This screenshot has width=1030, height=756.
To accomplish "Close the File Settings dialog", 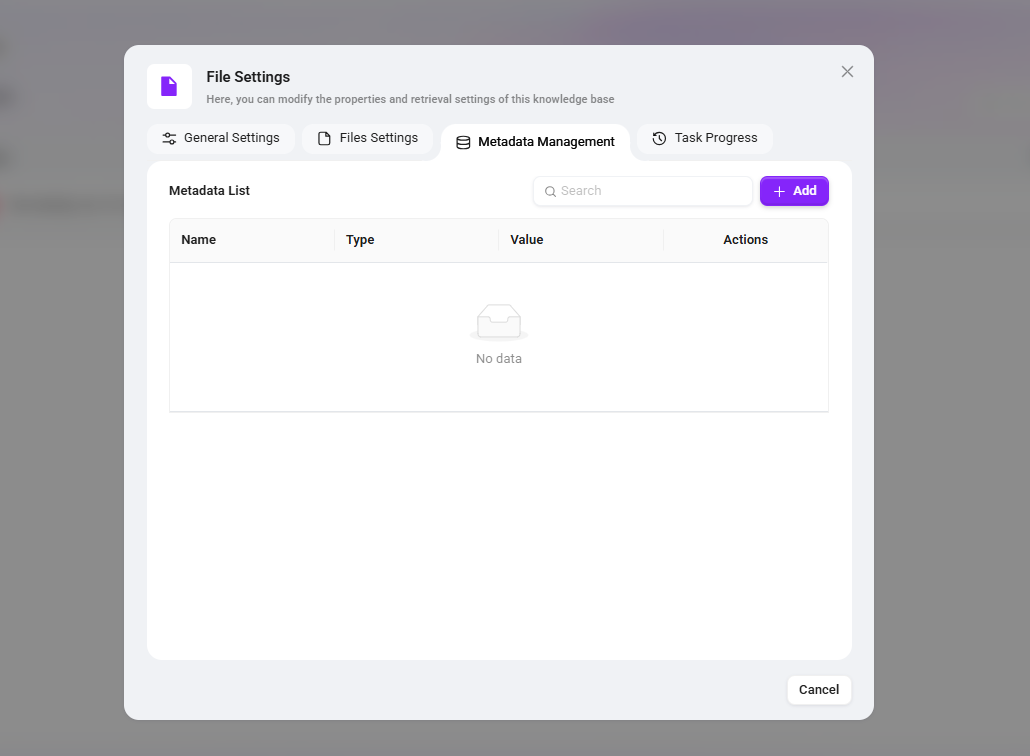I will click(847, 72).
